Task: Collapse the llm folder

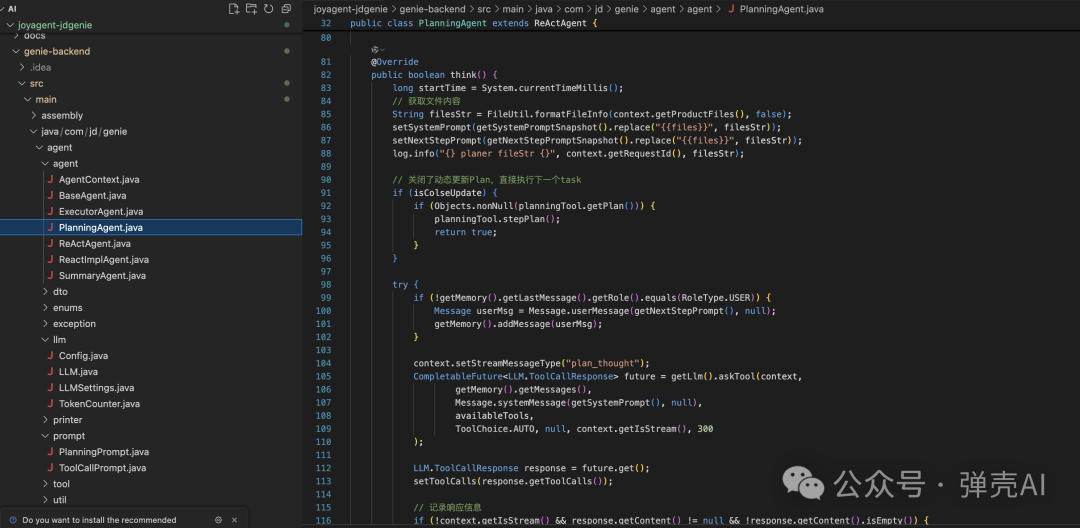Action: 45,340
